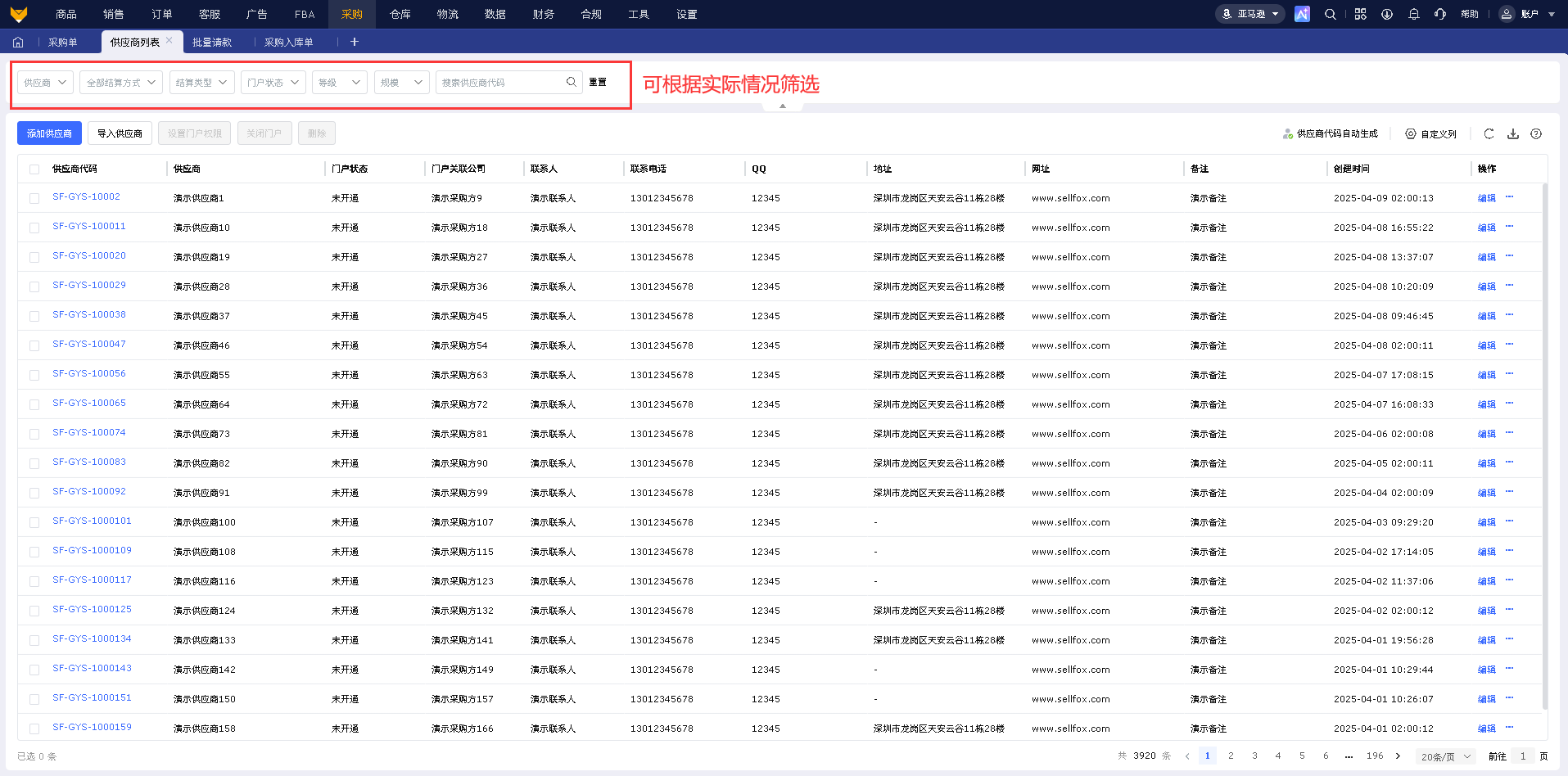Select the checkbox for SF-GYS-1000143

34,670
